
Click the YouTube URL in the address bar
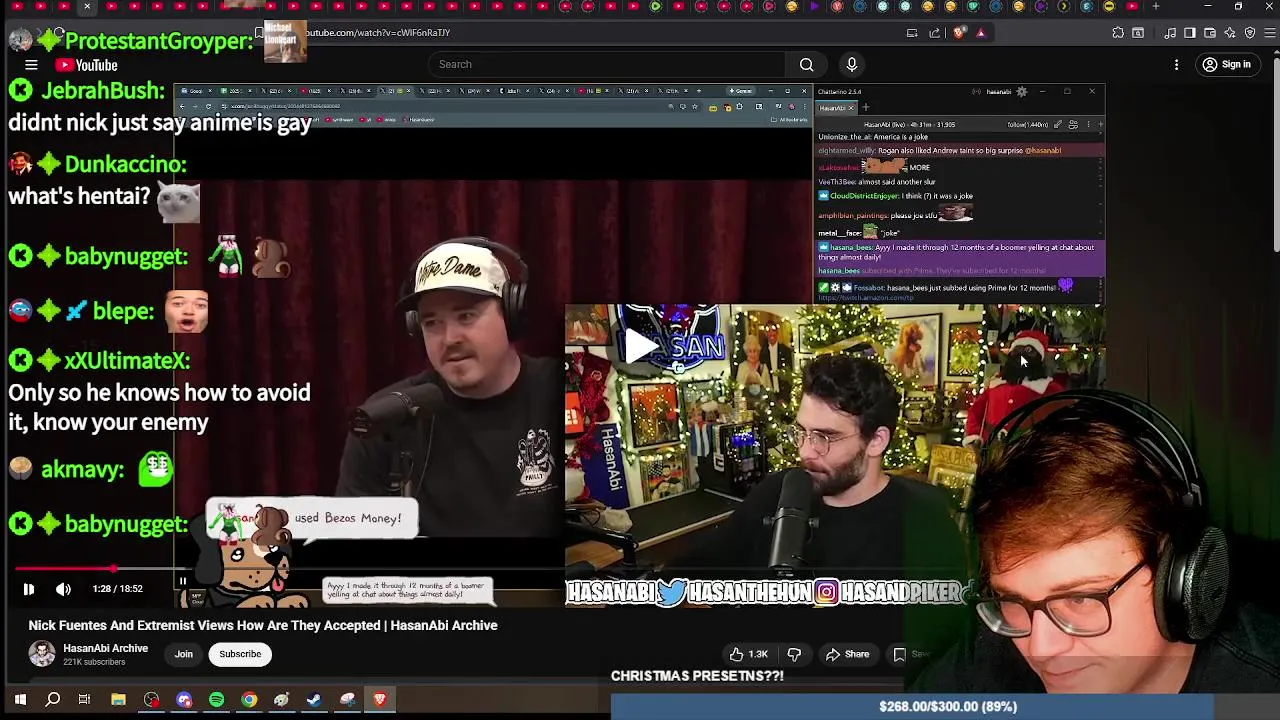coord(378,33)
